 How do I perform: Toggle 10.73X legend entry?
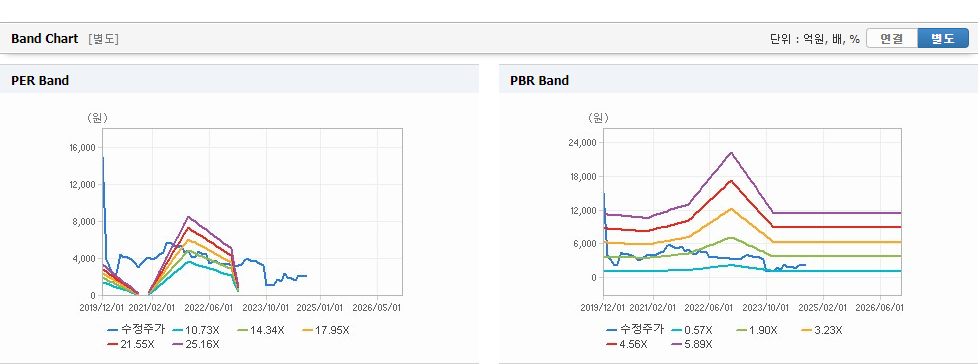194,330
